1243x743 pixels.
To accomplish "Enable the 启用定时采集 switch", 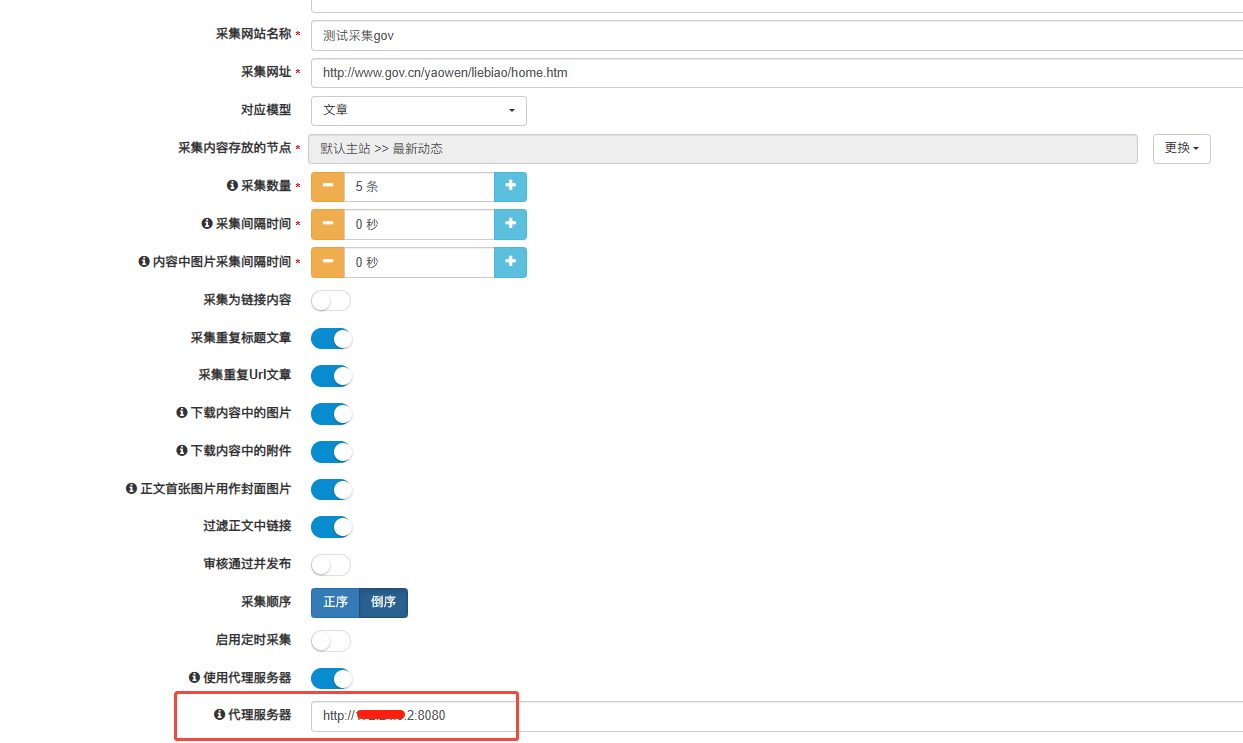I will click(331, 641).
